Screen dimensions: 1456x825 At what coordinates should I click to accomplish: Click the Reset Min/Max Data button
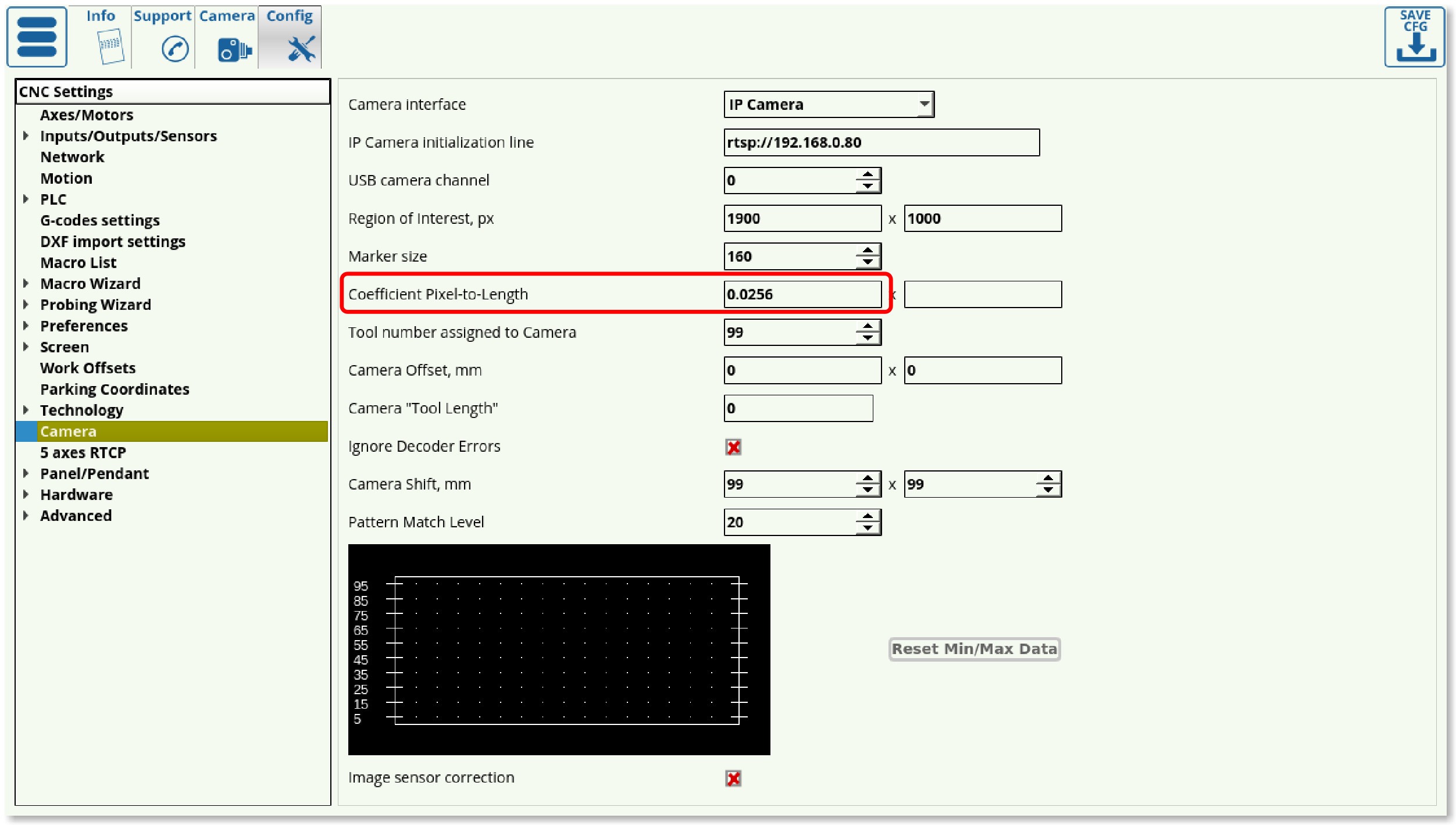pos(974,649)
